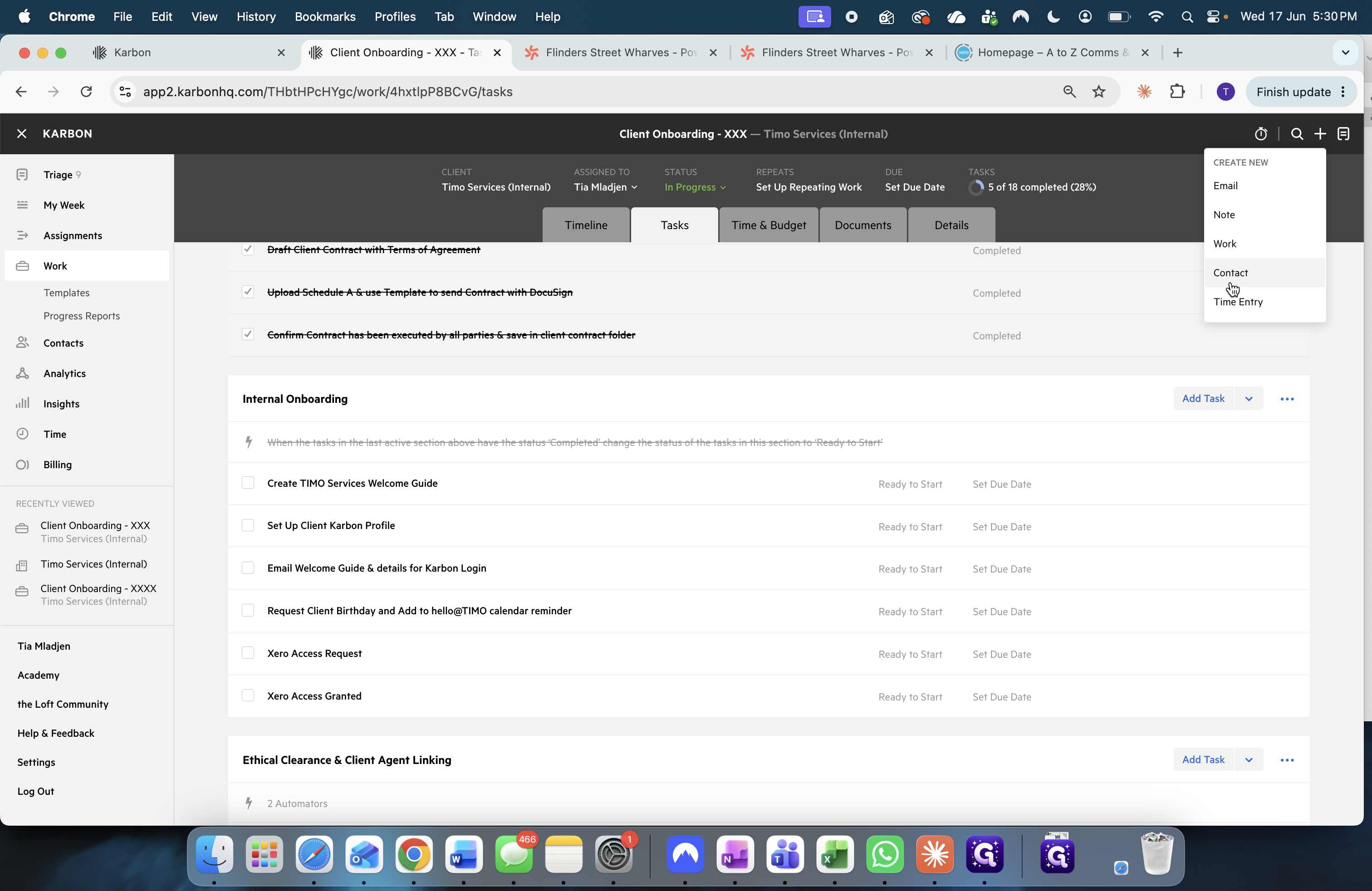This screenshot has width=1372, height=891.
Task: Open the timer icon in Karbon header
Action: pyautogui.click(x=1261, y=134)
